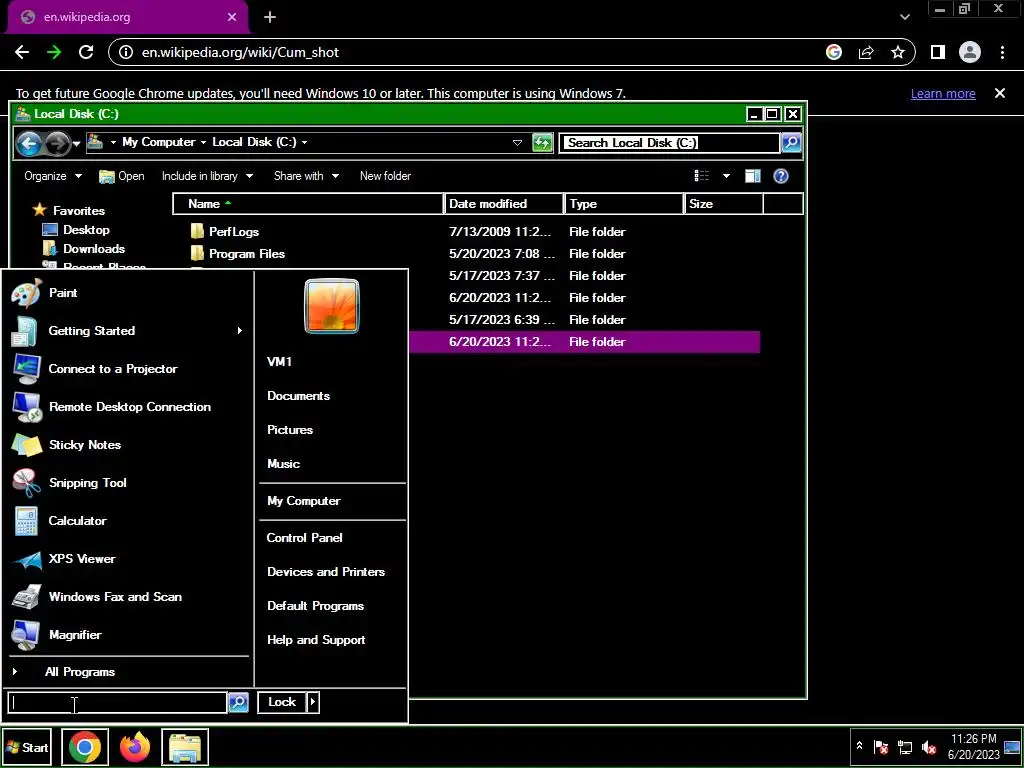Click the Start button
The height and width of the screenshot is (768, 1024).
tap(27, 747)
